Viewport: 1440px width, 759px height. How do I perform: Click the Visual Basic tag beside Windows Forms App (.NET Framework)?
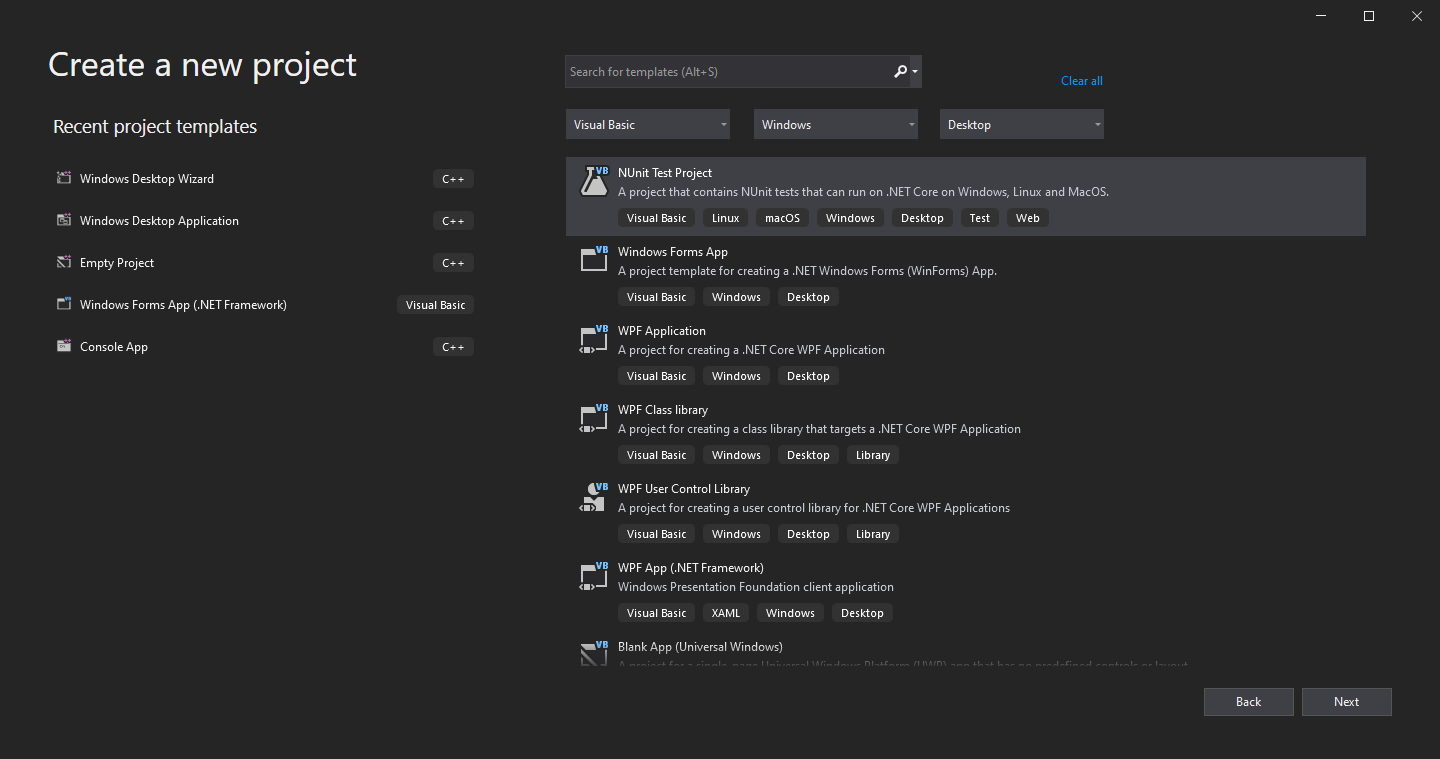(x=436, y=305)
